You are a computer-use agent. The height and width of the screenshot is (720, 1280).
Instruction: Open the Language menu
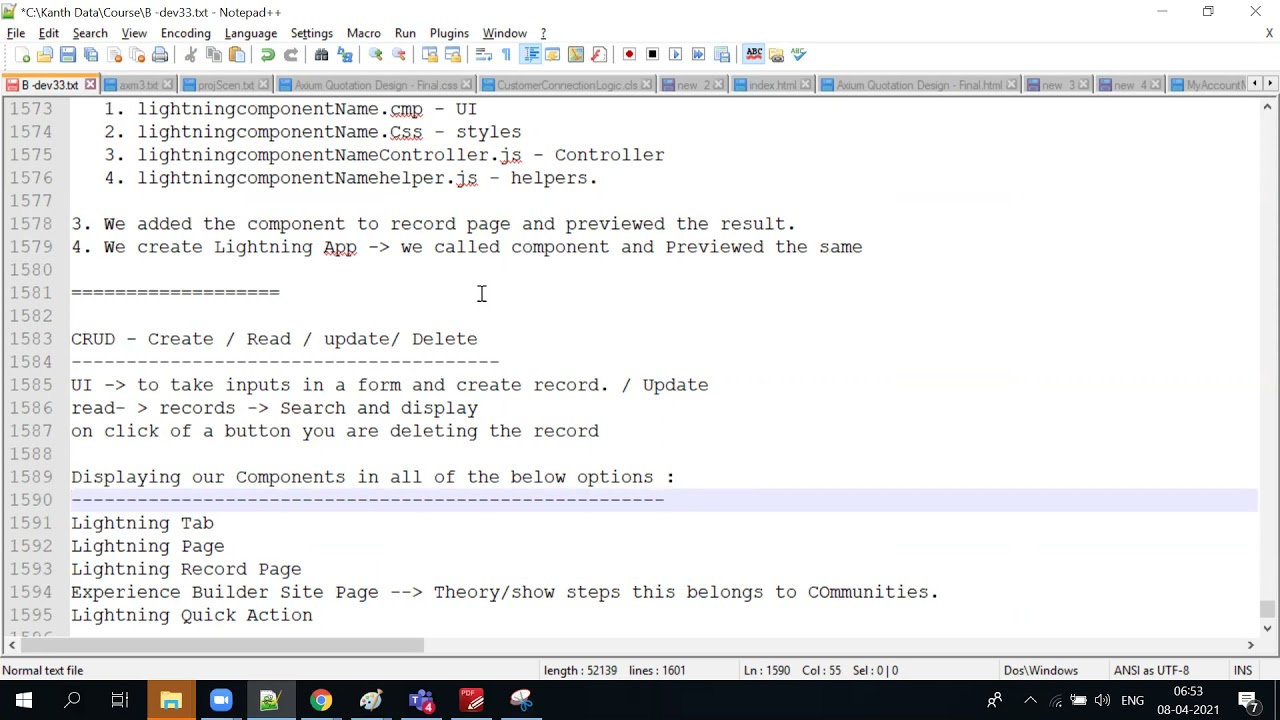(250, 33)
